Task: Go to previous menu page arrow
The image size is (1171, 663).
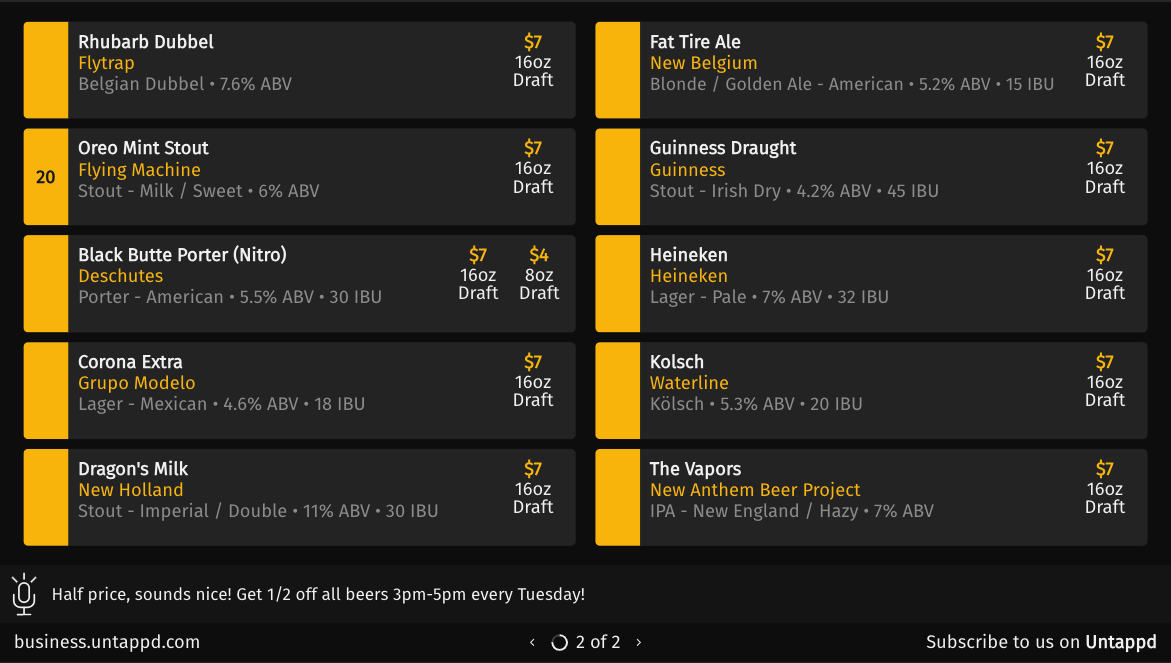Action: pos(532,642)
